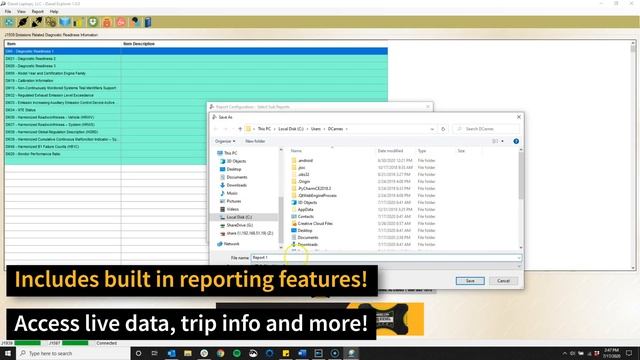640x360 pixels.
Task: Click the taskbar search box
Action: click(x=73, y=353)
